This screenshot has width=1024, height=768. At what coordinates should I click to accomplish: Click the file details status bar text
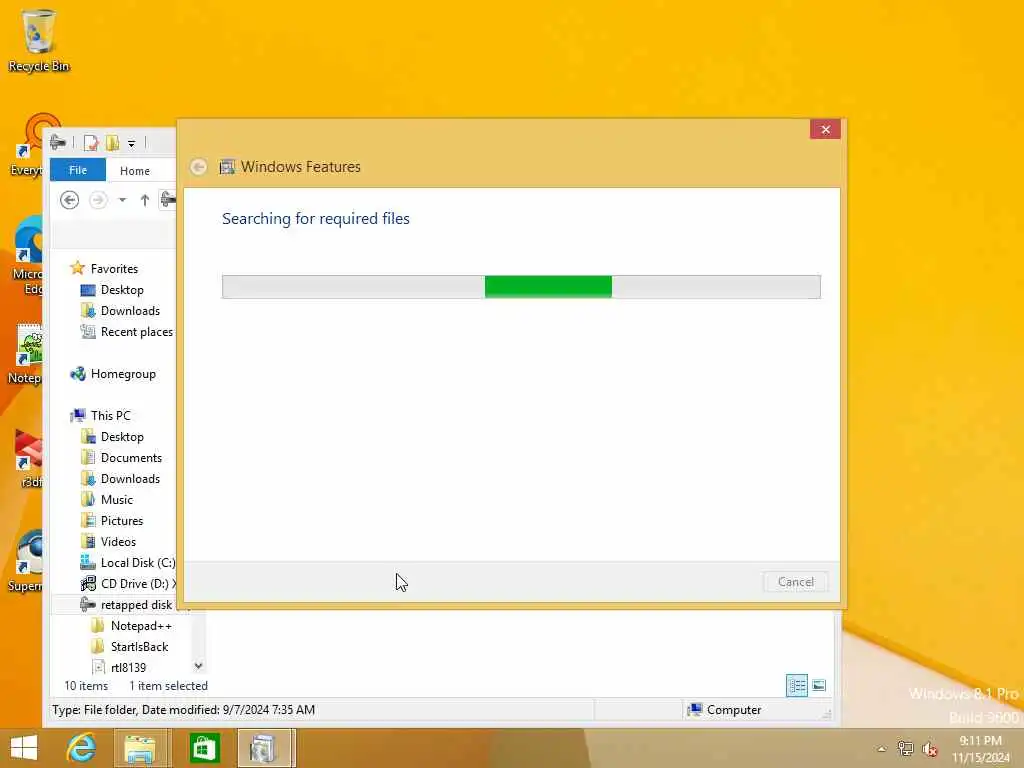[x=184, y=710]
